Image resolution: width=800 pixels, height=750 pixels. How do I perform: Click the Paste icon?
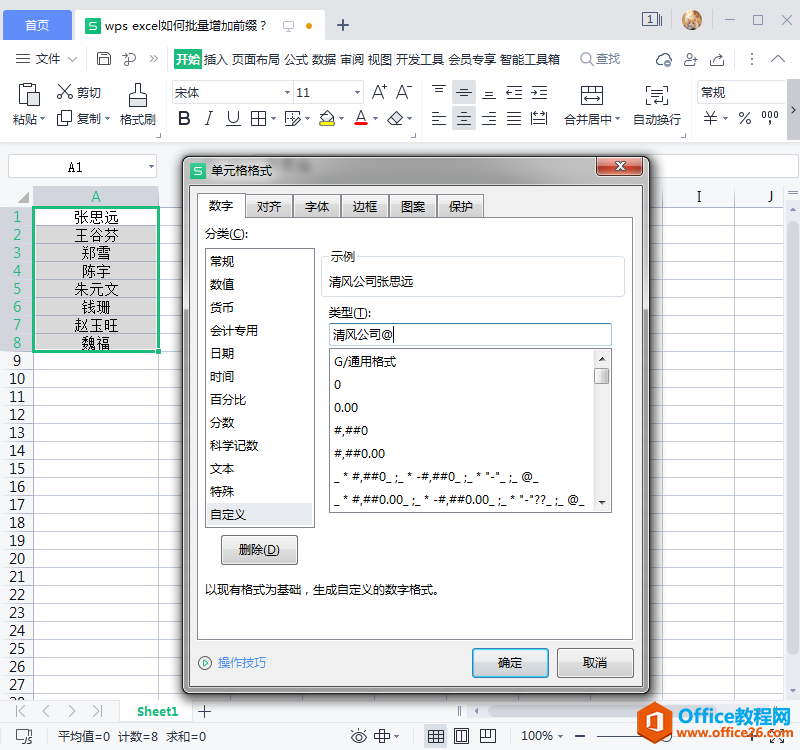click(29, 94)
